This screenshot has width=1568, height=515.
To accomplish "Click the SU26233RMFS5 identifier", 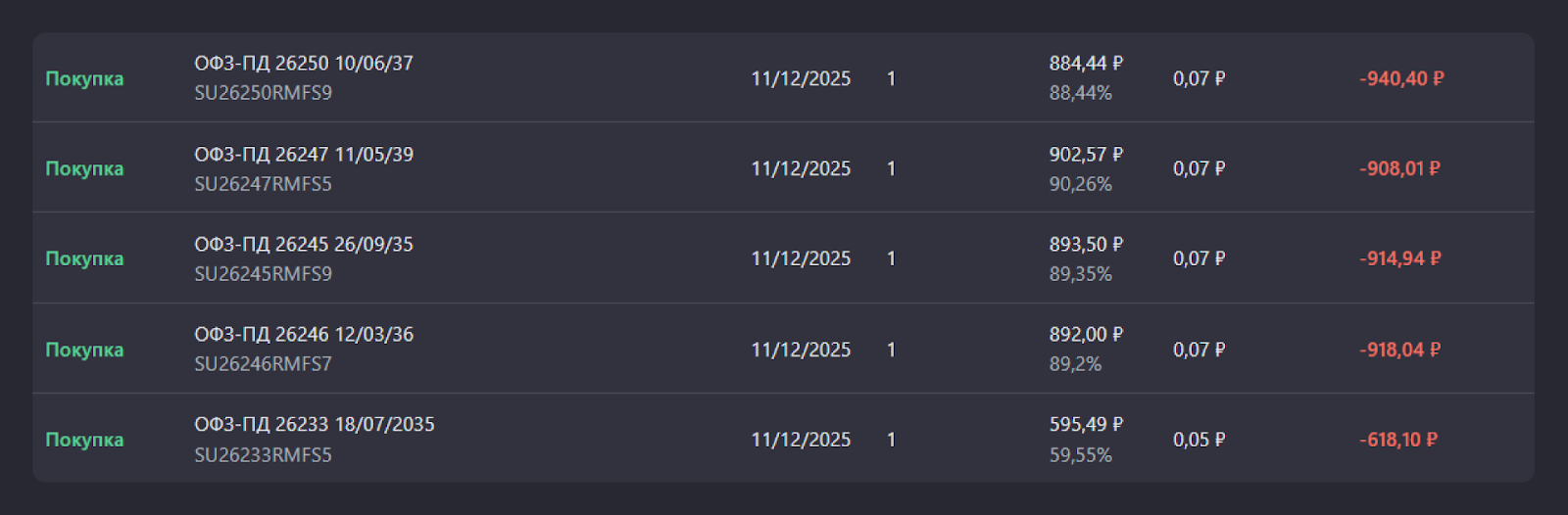I will coord(263,455).
